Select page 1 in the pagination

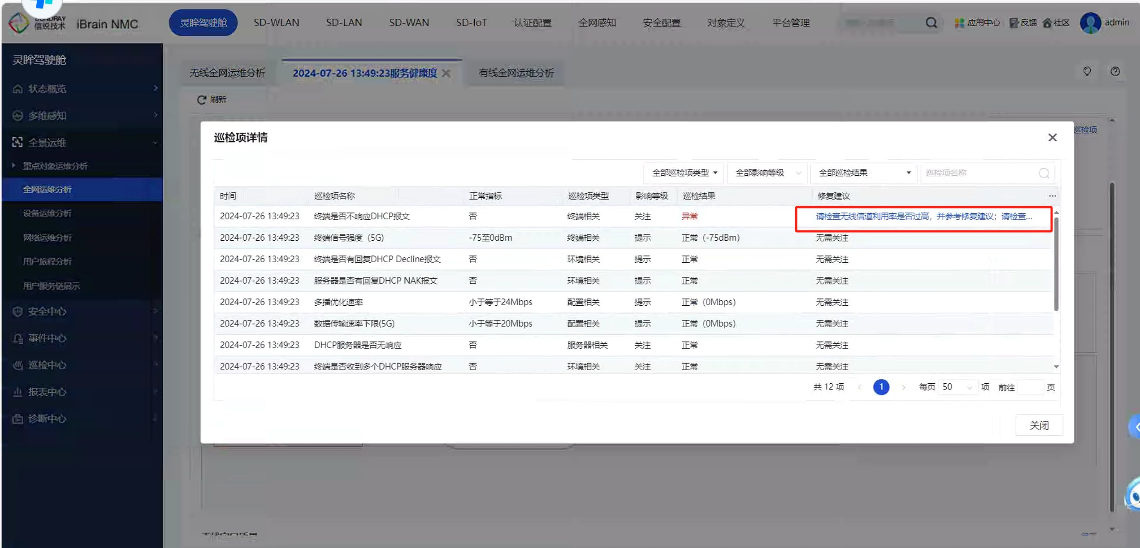tap(881, 387)
